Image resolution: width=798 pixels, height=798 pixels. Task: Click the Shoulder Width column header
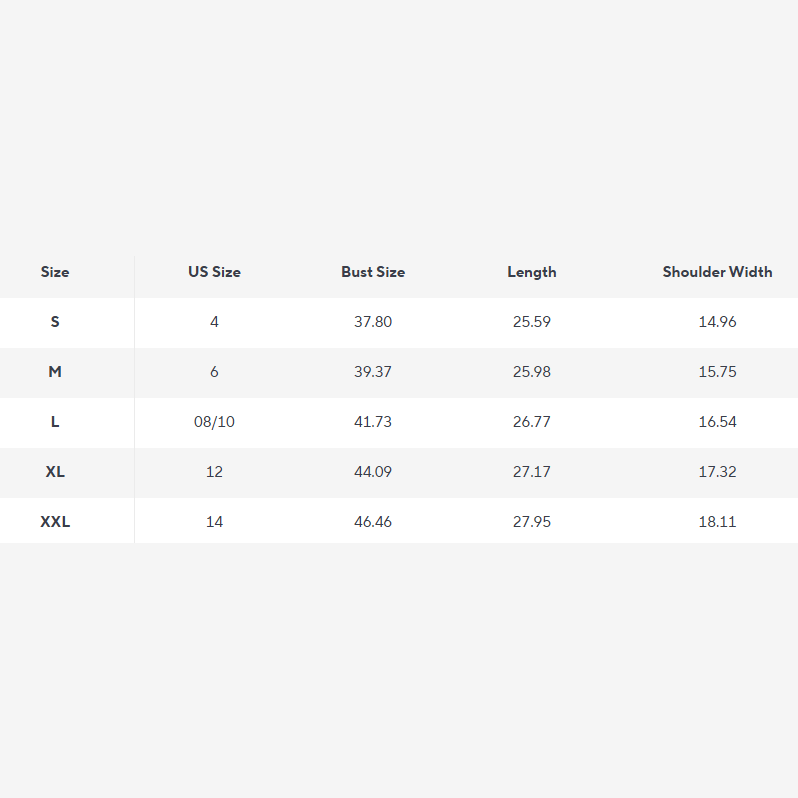pyautogui.click(x=717, y=272)
